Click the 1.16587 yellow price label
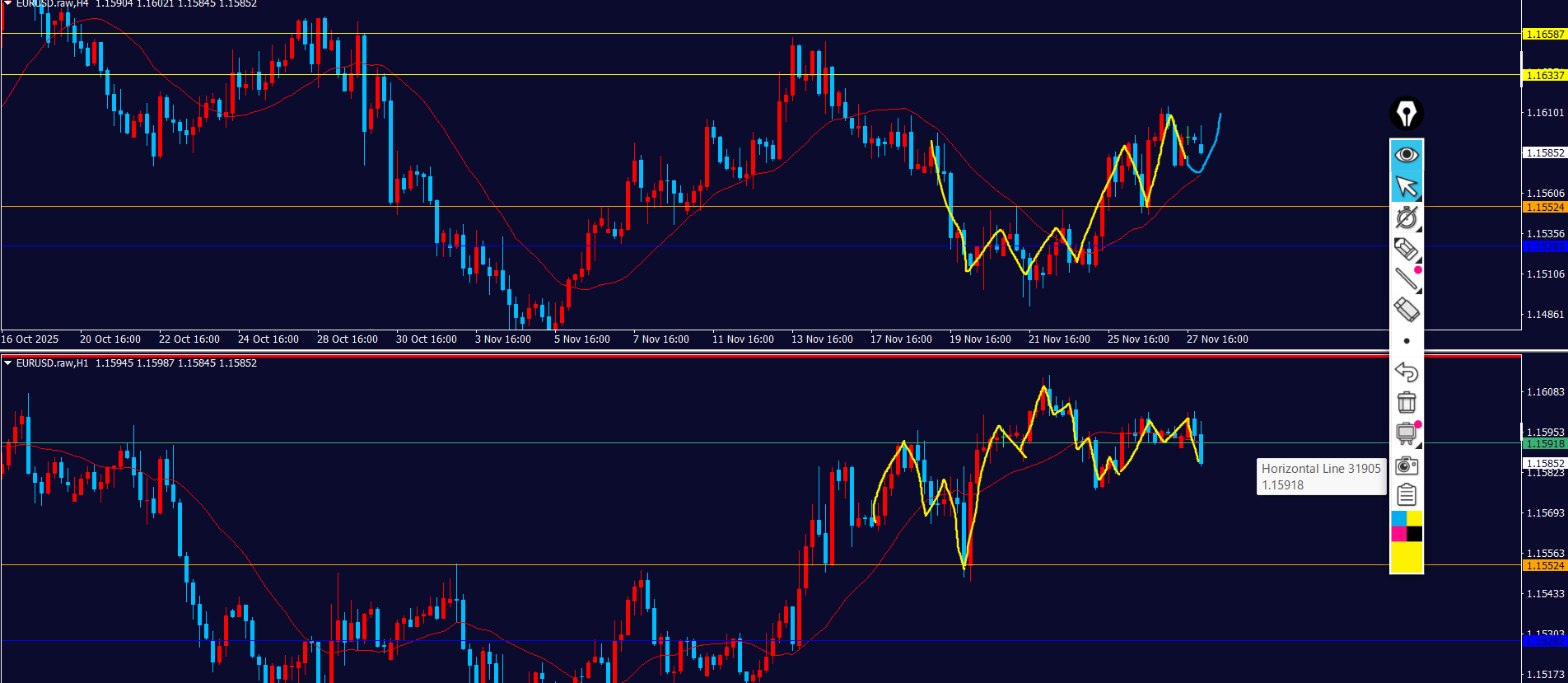This screenshot has height=683, width=1568. (1544, 35)
